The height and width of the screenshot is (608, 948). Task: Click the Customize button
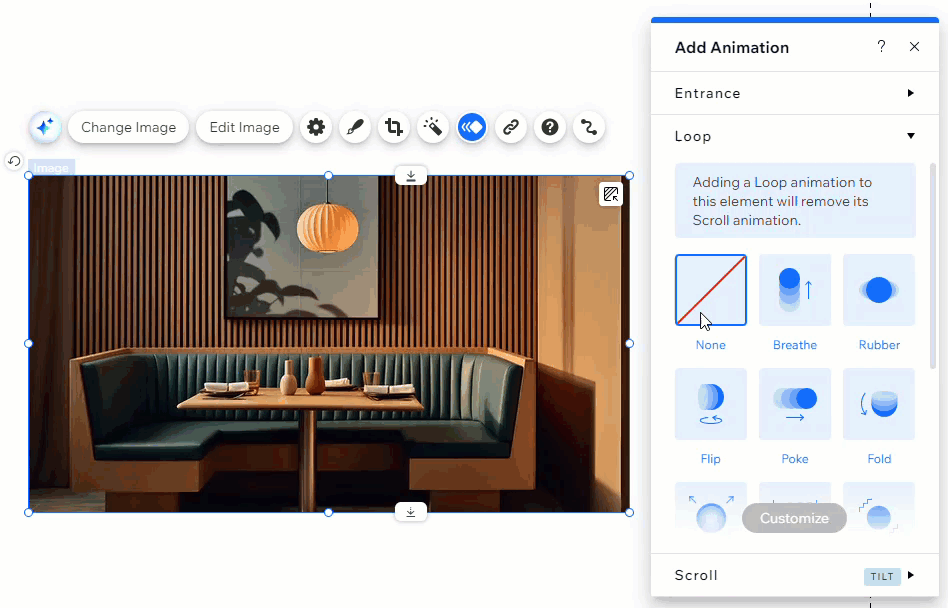point(794,518)
